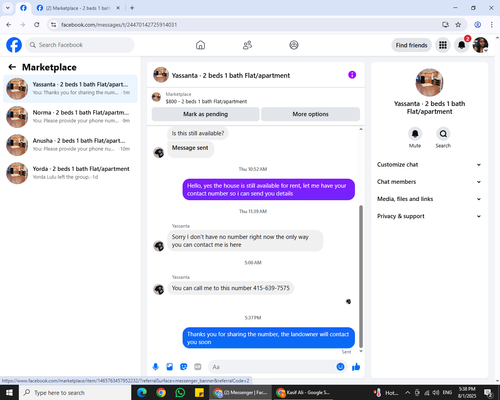
Task: Bookmark this page star icon
Action: [458, 25]
